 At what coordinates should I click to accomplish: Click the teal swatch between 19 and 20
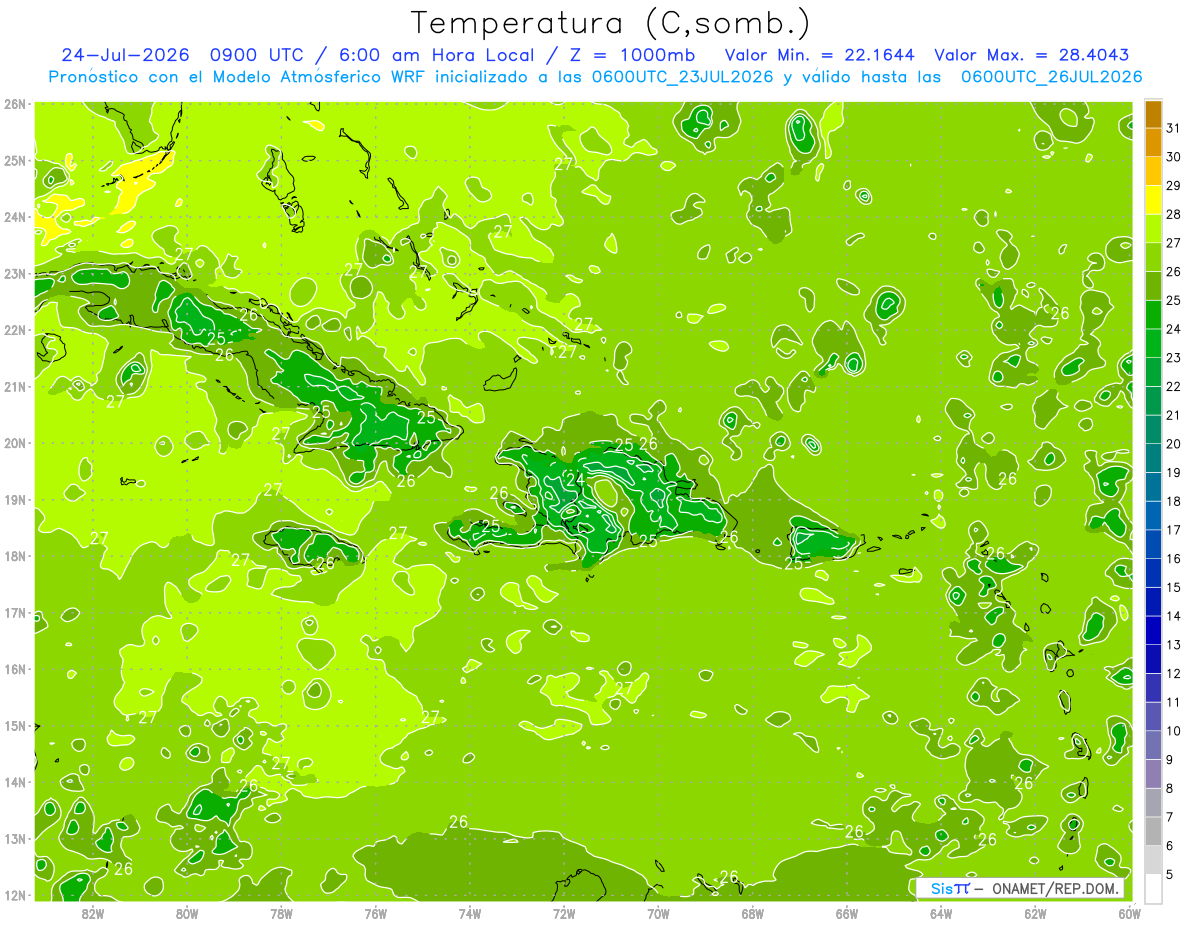1153,458
